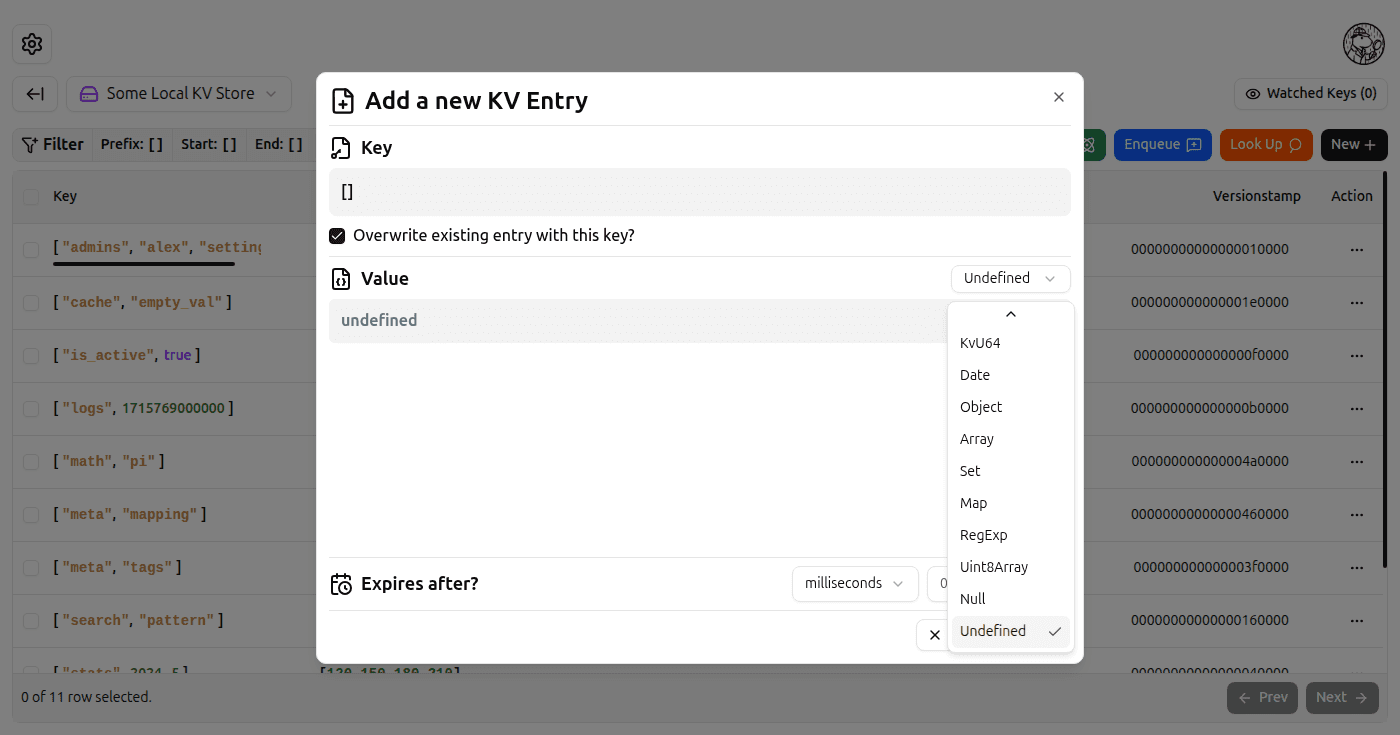
Task: Select Set from the type list
Action: (1010, 471)
